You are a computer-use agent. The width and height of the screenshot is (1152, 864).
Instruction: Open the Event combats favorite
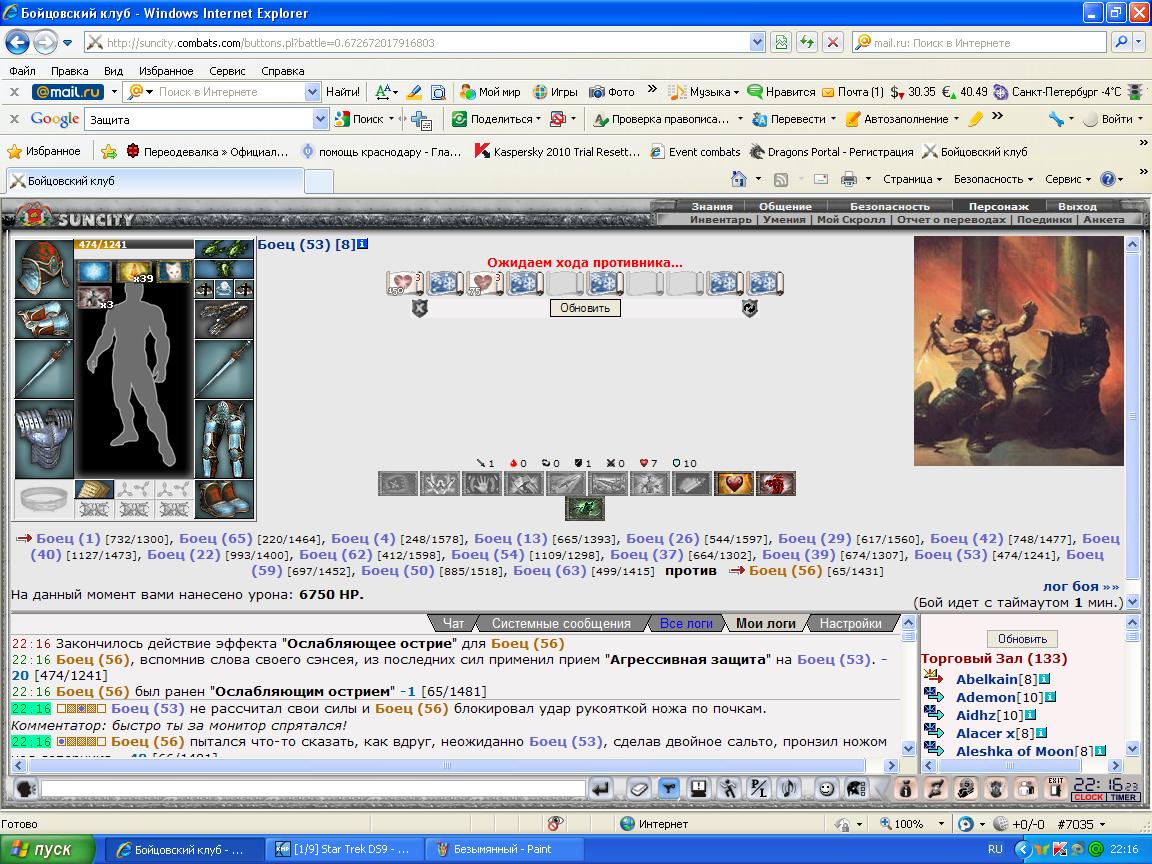tap(696, 151)
